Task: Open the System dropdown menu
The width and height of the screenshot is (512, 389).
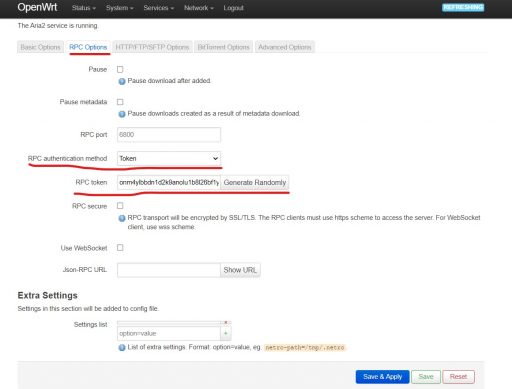Action: [x=120, y=8]
